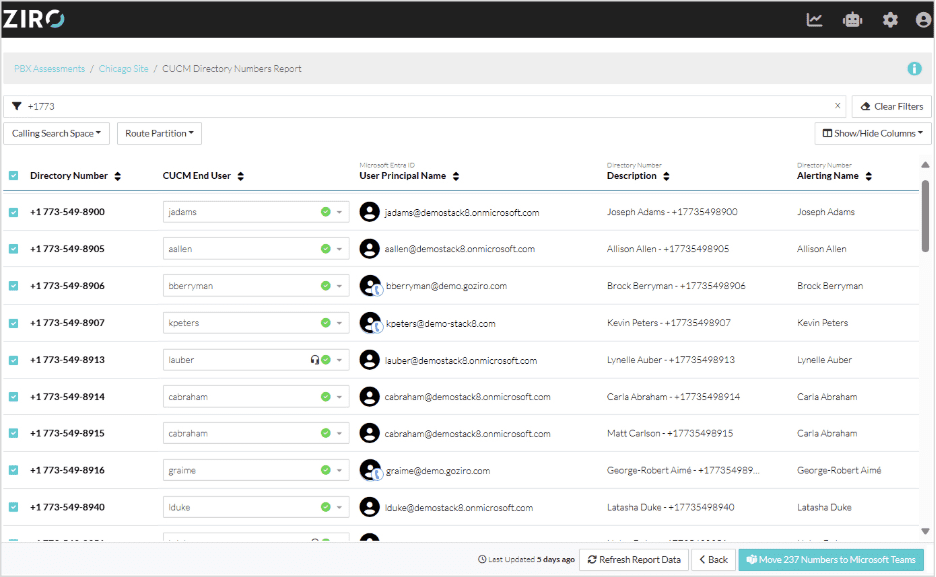This screenshot has height=577, width=936.
Task: Click green check status for jadams
Action: [x=325, y=212]
